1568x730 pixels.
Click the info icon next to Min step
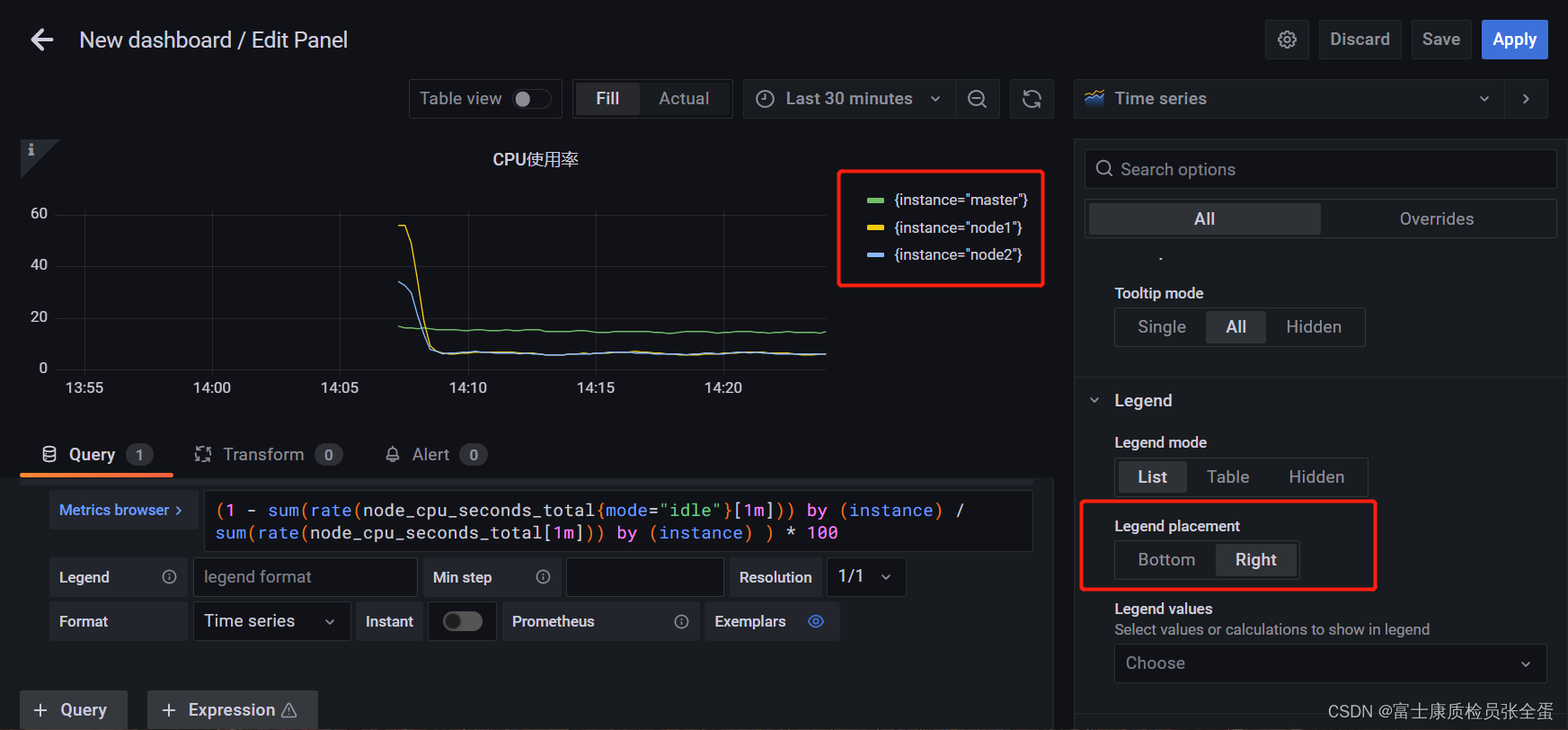tap(543, 577)
